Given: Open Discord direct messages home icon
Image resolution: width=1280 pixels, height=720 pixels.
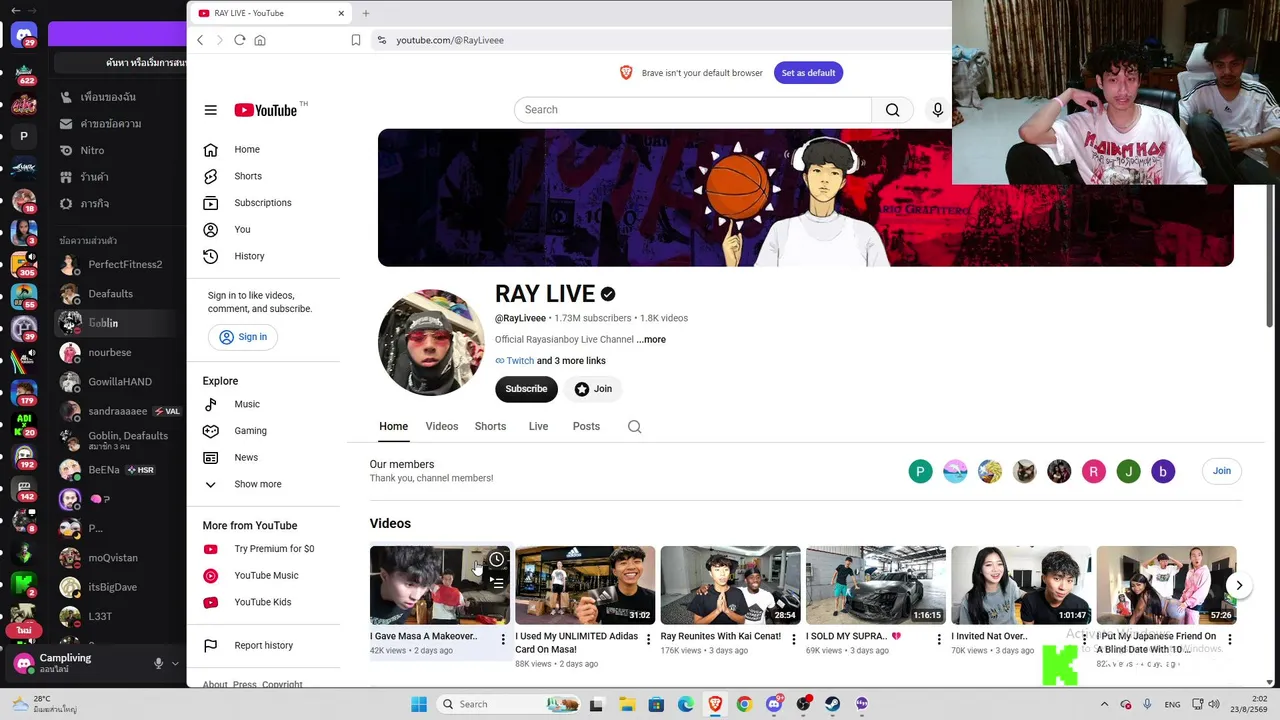Looking at the screenshot, I should 24,36.
